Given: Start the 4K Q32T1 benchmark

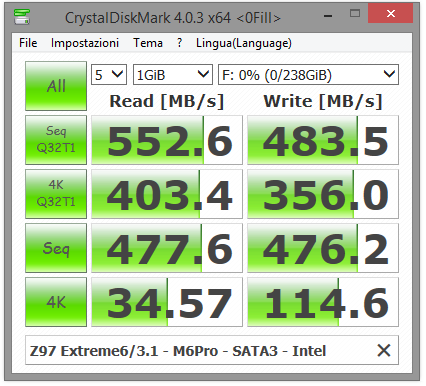Looking at the screenshot, I should [x=56, y=194].
